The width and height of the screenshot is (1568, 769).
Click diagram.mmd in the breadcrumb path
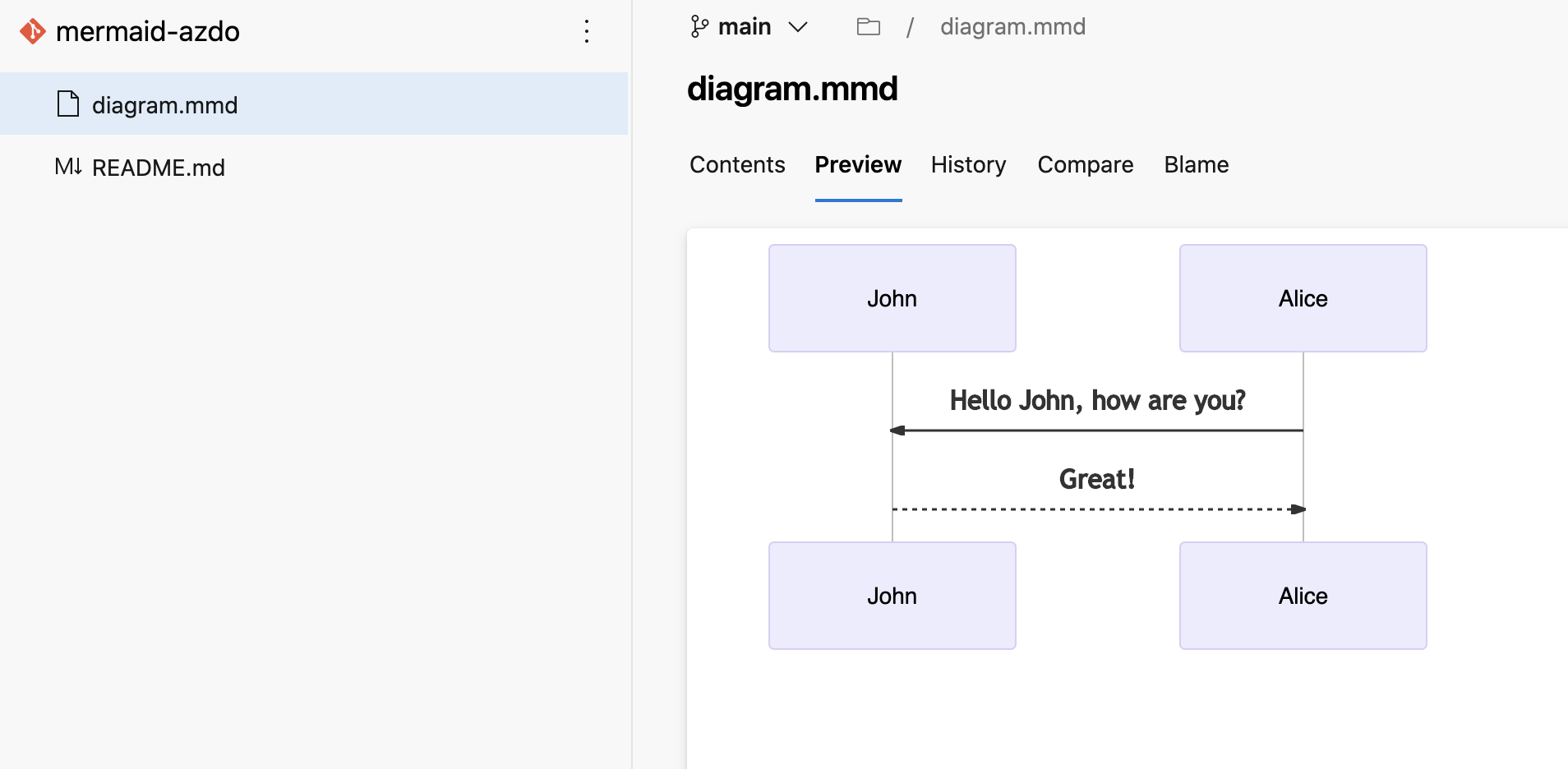pos(1013,26)
